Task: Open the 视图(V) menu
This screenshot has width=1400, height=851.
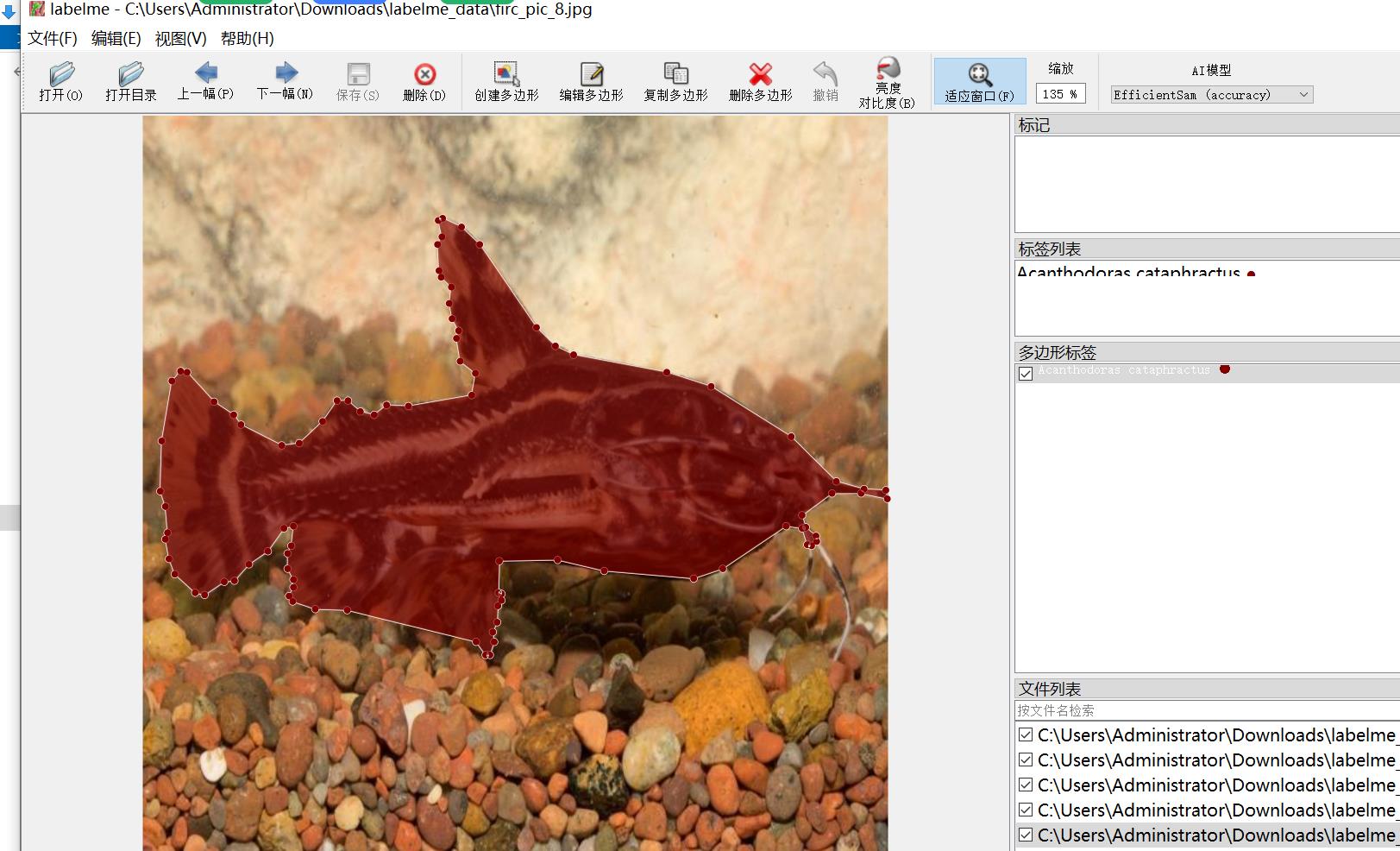Action: [180, 38]
